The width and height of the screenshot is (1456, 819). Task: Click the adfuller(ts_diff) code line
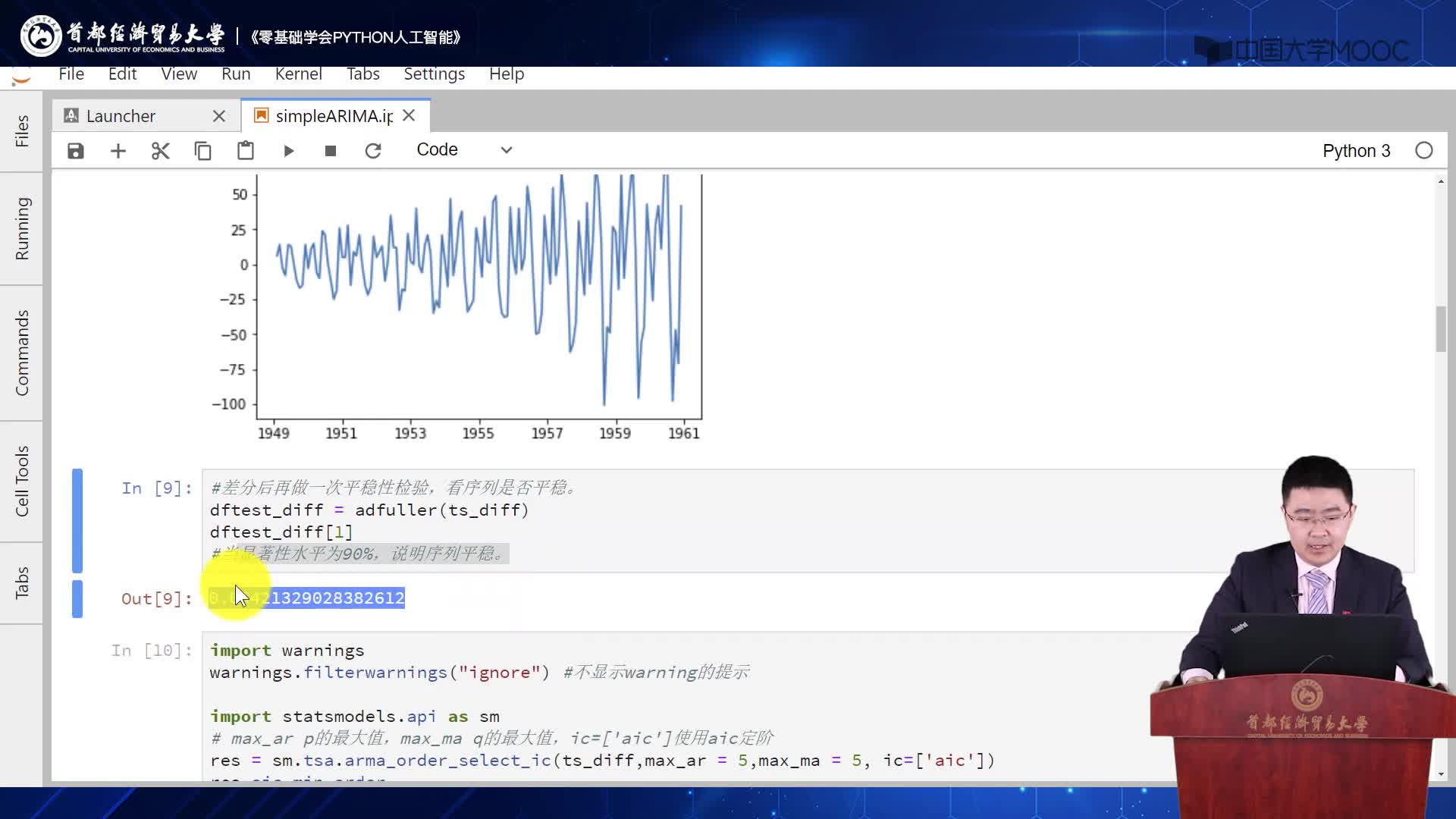pos(369,510)
